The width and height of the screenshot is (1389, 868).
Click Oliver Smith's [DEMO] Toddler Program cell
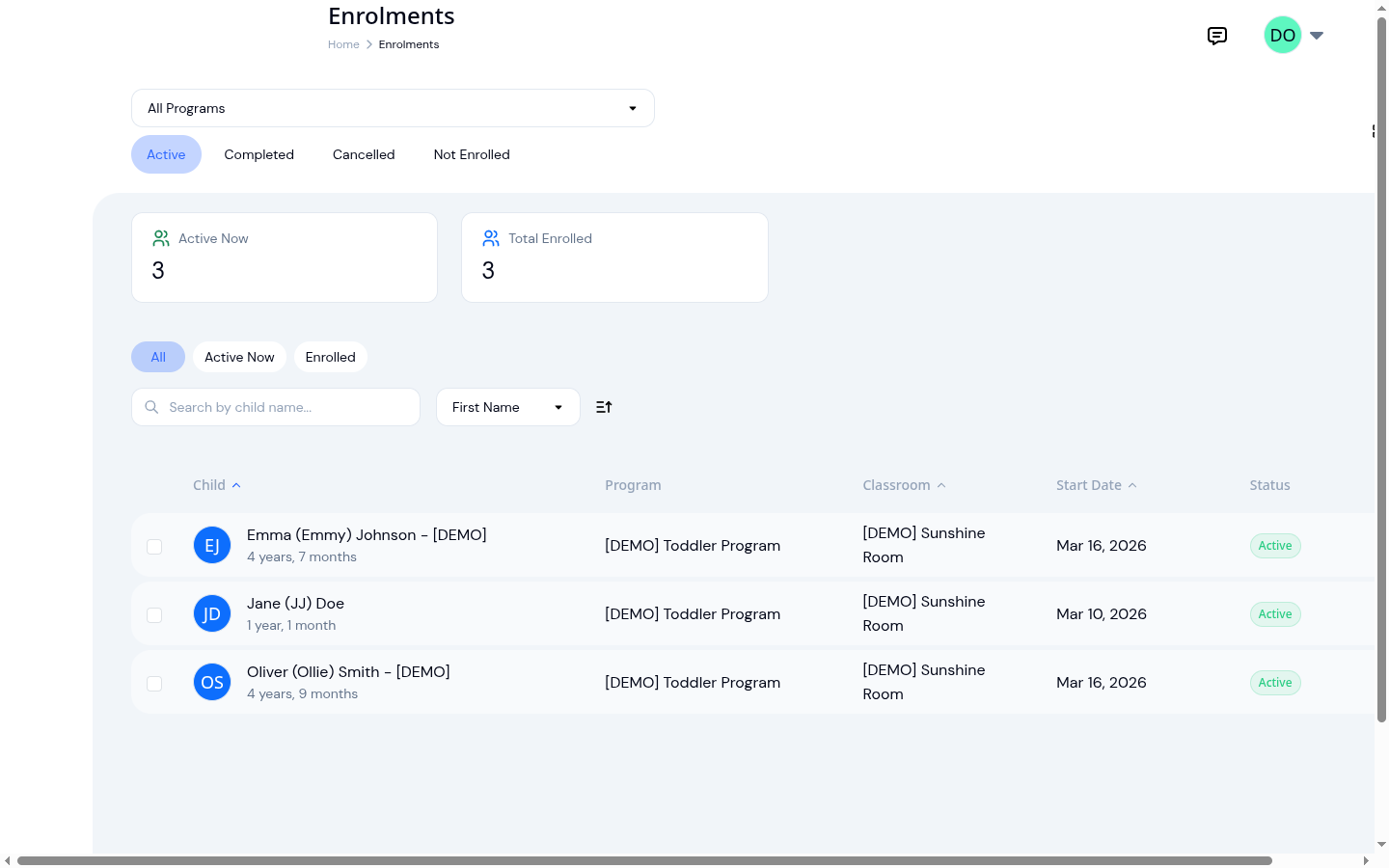pyautogui.click(x=693, y=682)
